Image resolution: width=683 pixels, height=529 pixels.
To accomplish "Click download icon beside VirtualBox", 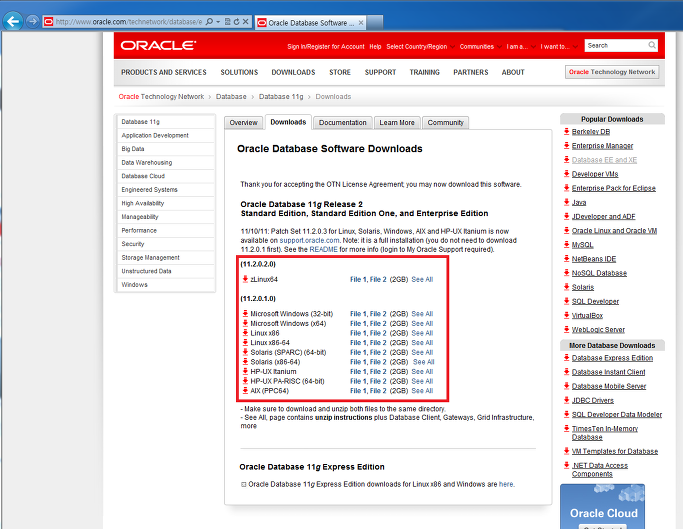I will tap(566, 315).
